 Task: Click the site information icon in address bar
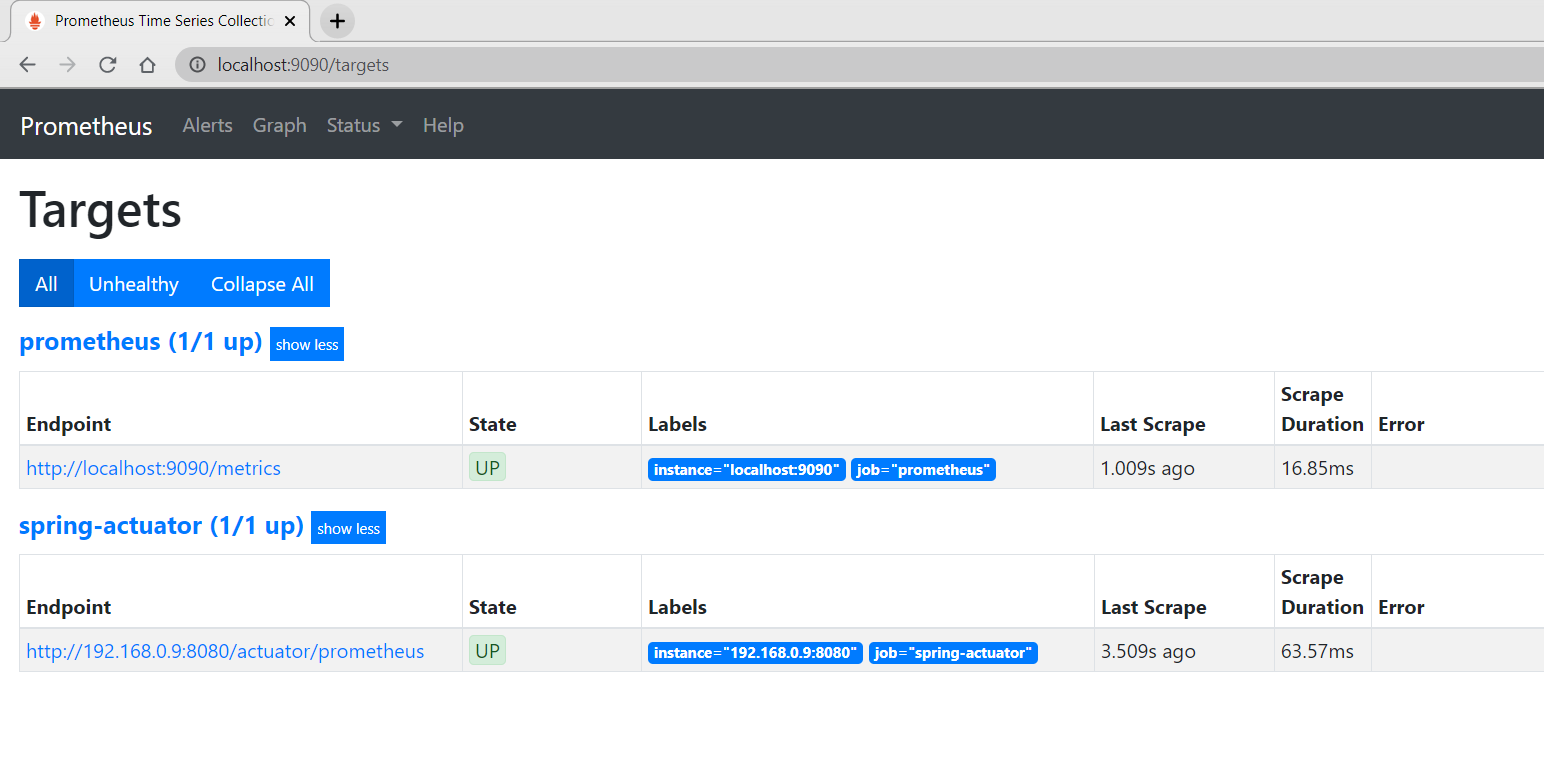click(198, 65)
